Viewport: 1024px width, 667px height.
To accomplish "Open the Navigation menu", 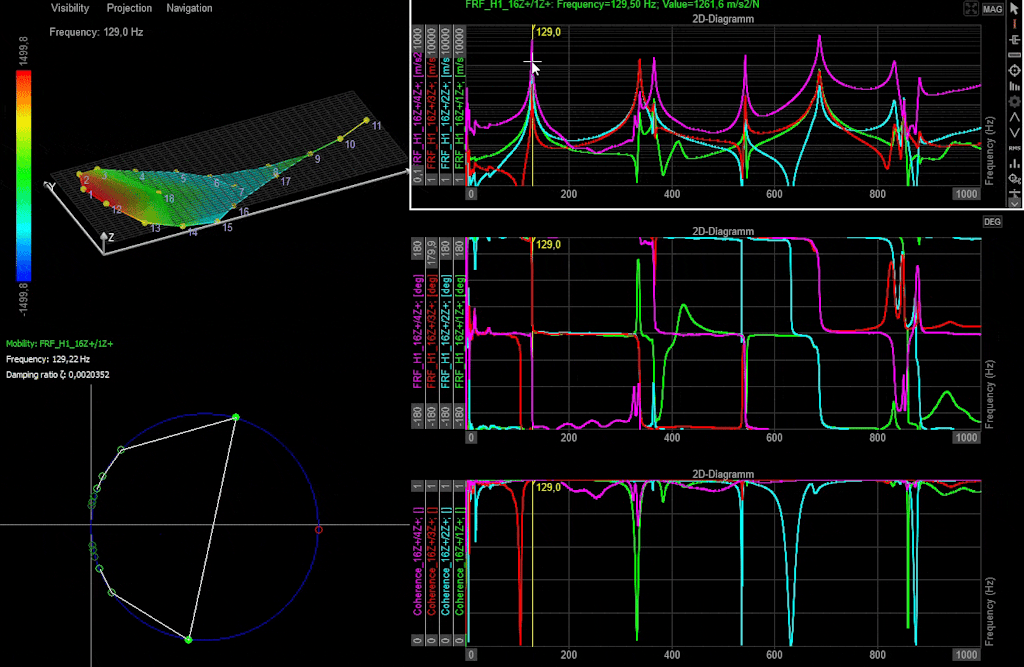I will pyautogui.click(x=189, y=8).
